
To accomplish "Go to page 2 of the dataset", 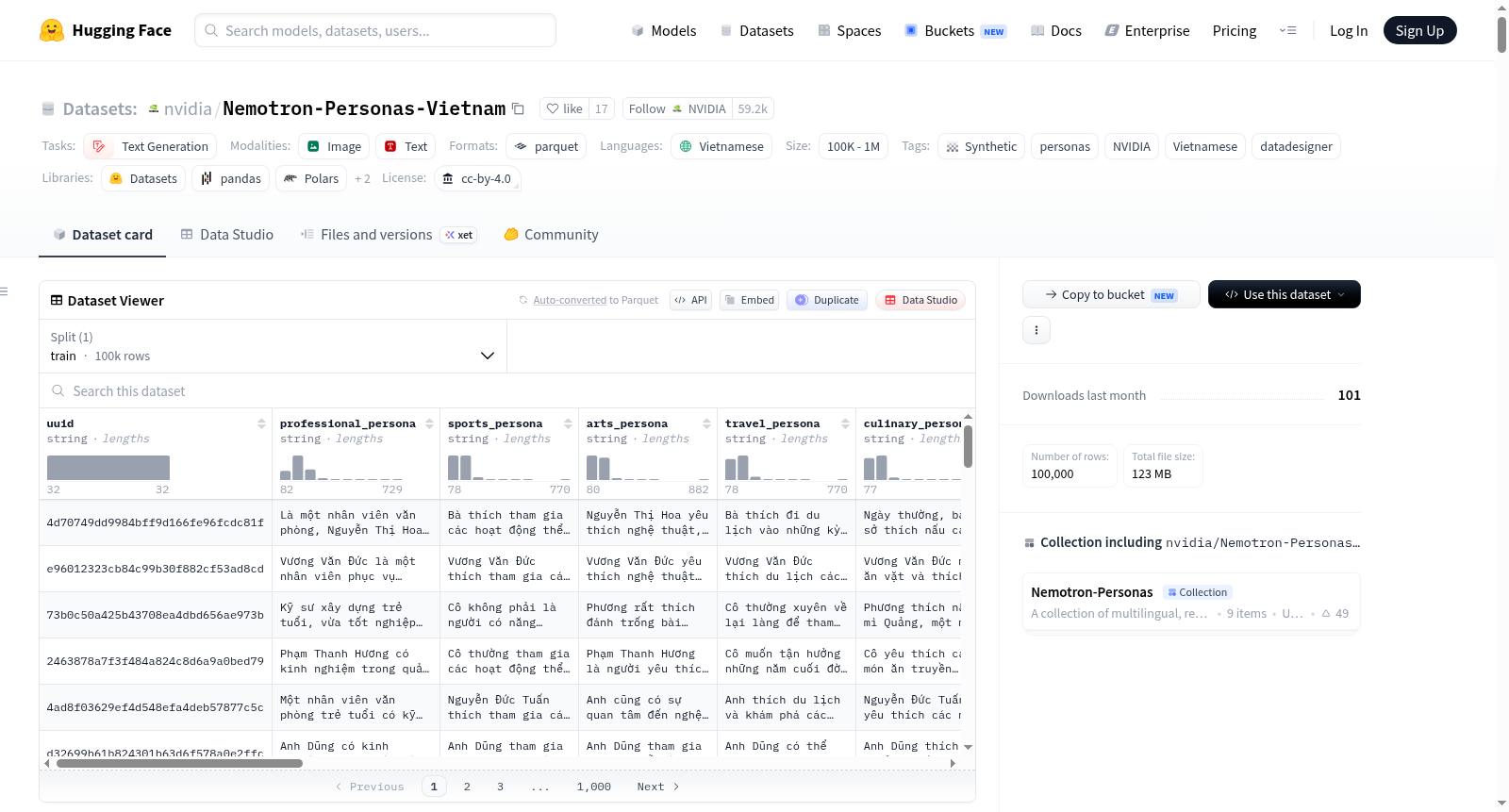I will click(x=467, y=787).
